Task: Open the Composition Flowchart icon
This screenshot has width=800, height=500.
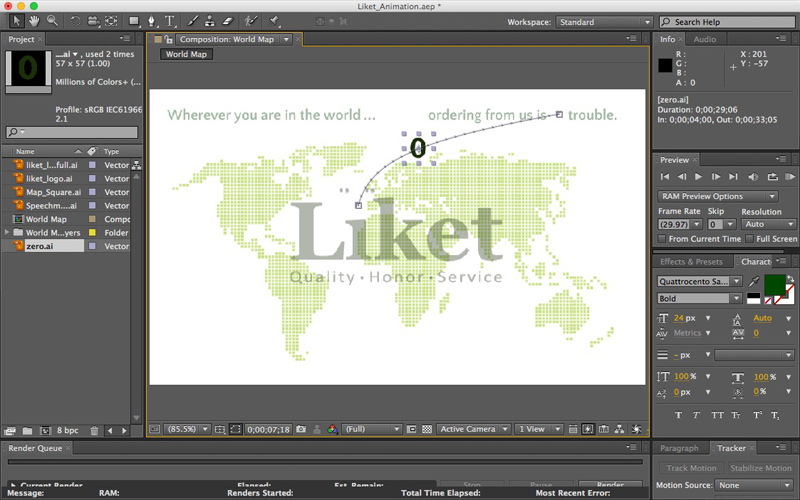Action: coord(619,429)
